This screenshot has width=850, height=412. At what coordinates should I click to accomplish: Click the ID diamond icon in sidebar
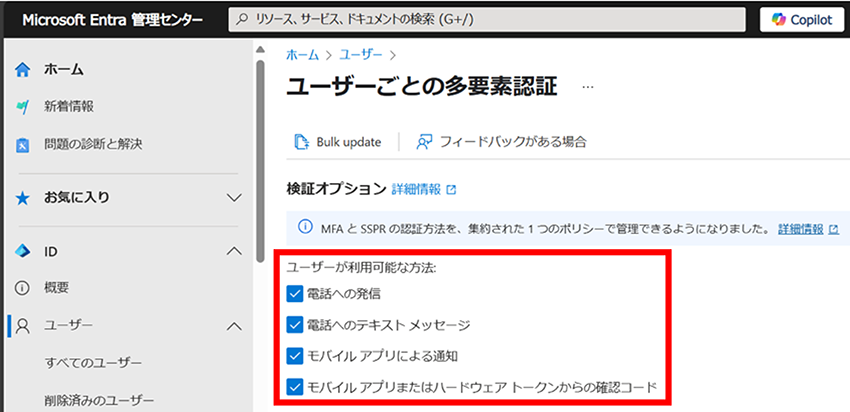(x=22, y=252)
